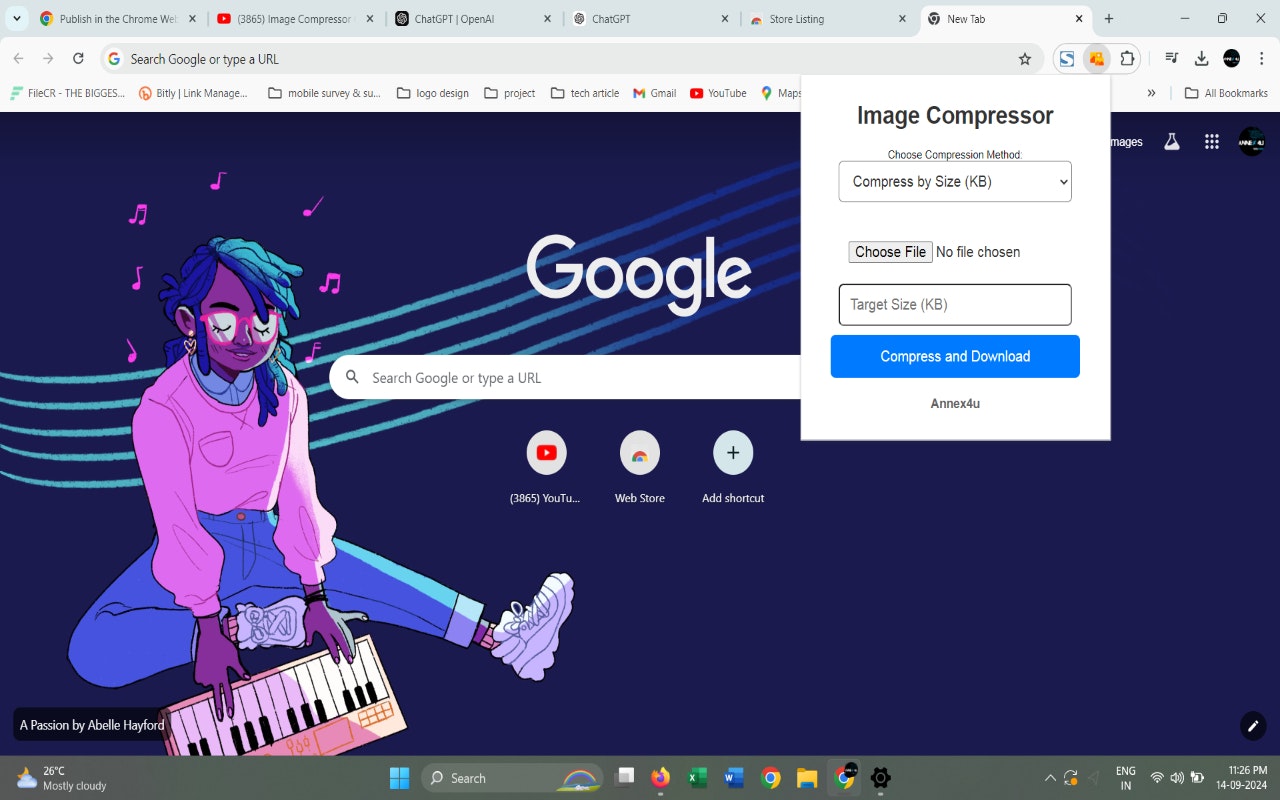
Task: Click the 'S' extension icon in toolbar
Action: coord(1066,59)
